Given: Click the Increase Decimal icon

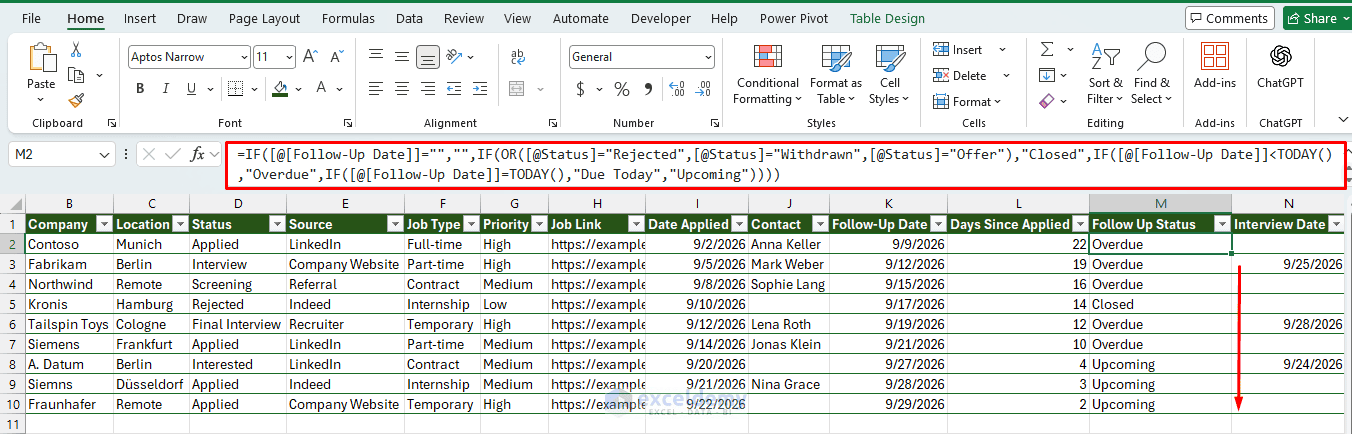Looking at the screenshot, I should (x=676, y=89).
